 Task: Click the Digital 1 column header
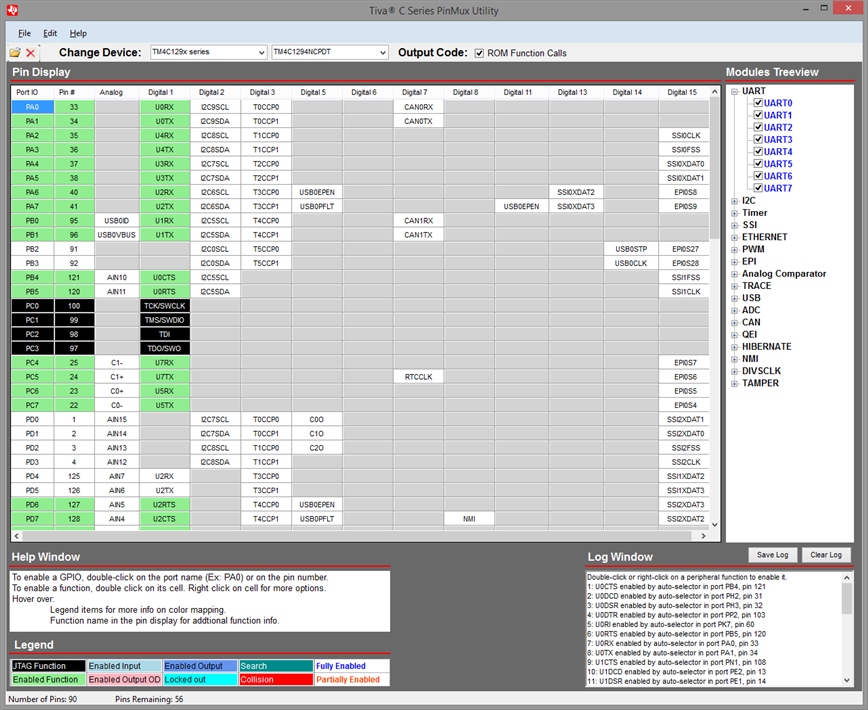165,92
